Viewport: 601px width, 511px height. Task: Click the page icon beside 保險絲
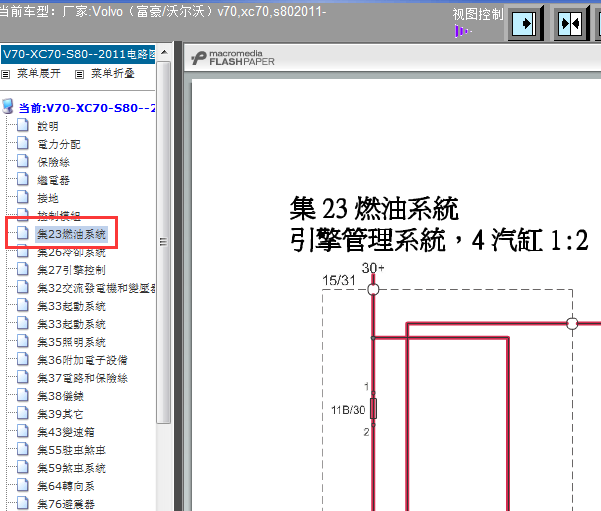[x=23, y=161]
